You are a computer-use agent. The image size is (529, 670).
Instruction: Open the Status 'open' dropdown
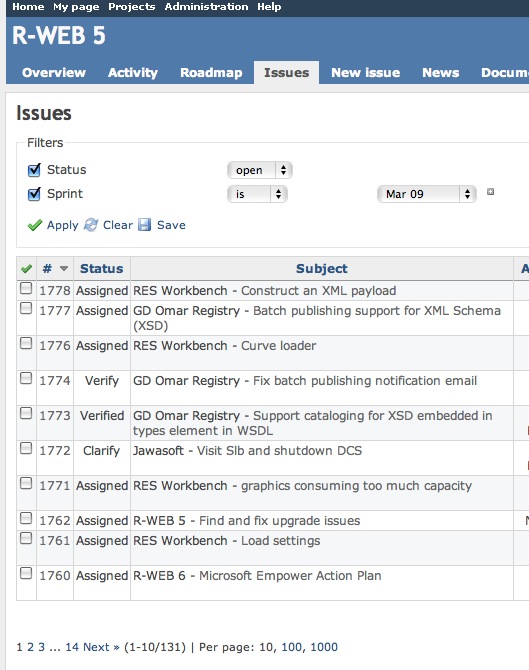260,170
